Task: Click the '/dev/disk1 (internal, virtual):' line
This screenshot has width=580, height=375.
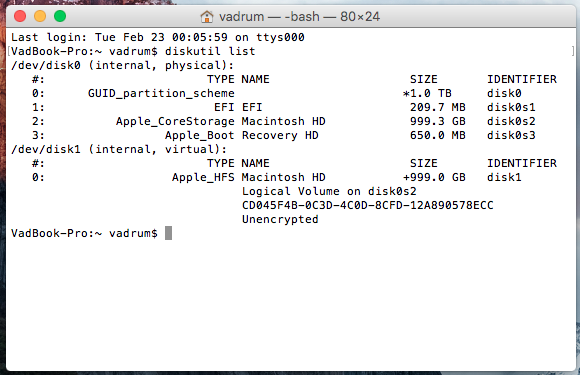Action: (119, 149)
